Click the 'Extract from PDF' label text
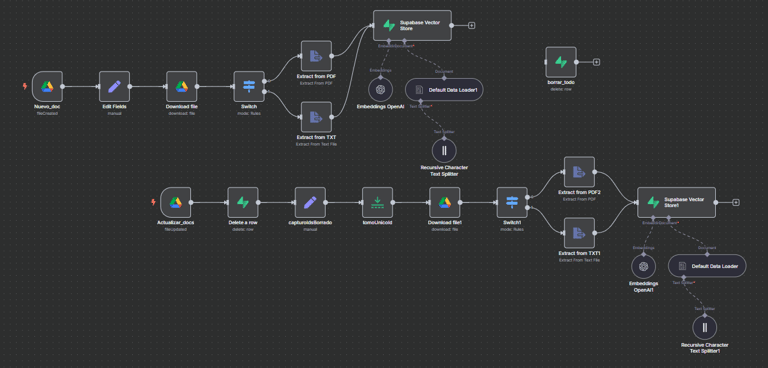The image size is (768, 368). click(316, 76)
